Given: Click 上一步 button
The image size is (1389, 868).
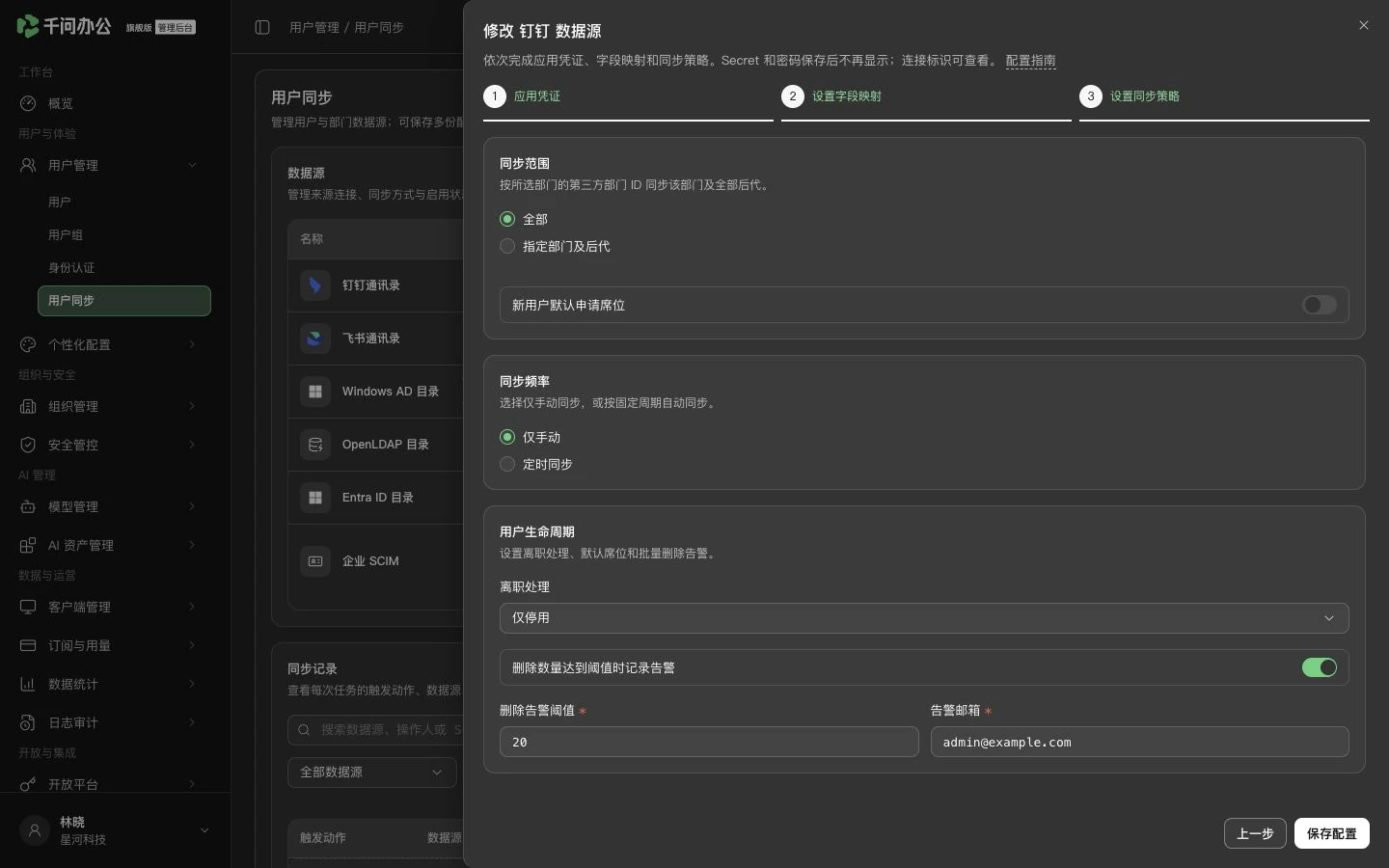Looking at the screenshot, I should 1255,833.
